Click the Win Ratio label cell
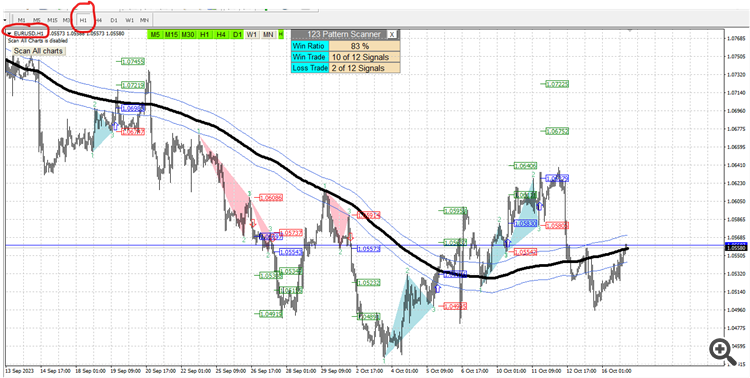750x378 pixels. point(310,46)
